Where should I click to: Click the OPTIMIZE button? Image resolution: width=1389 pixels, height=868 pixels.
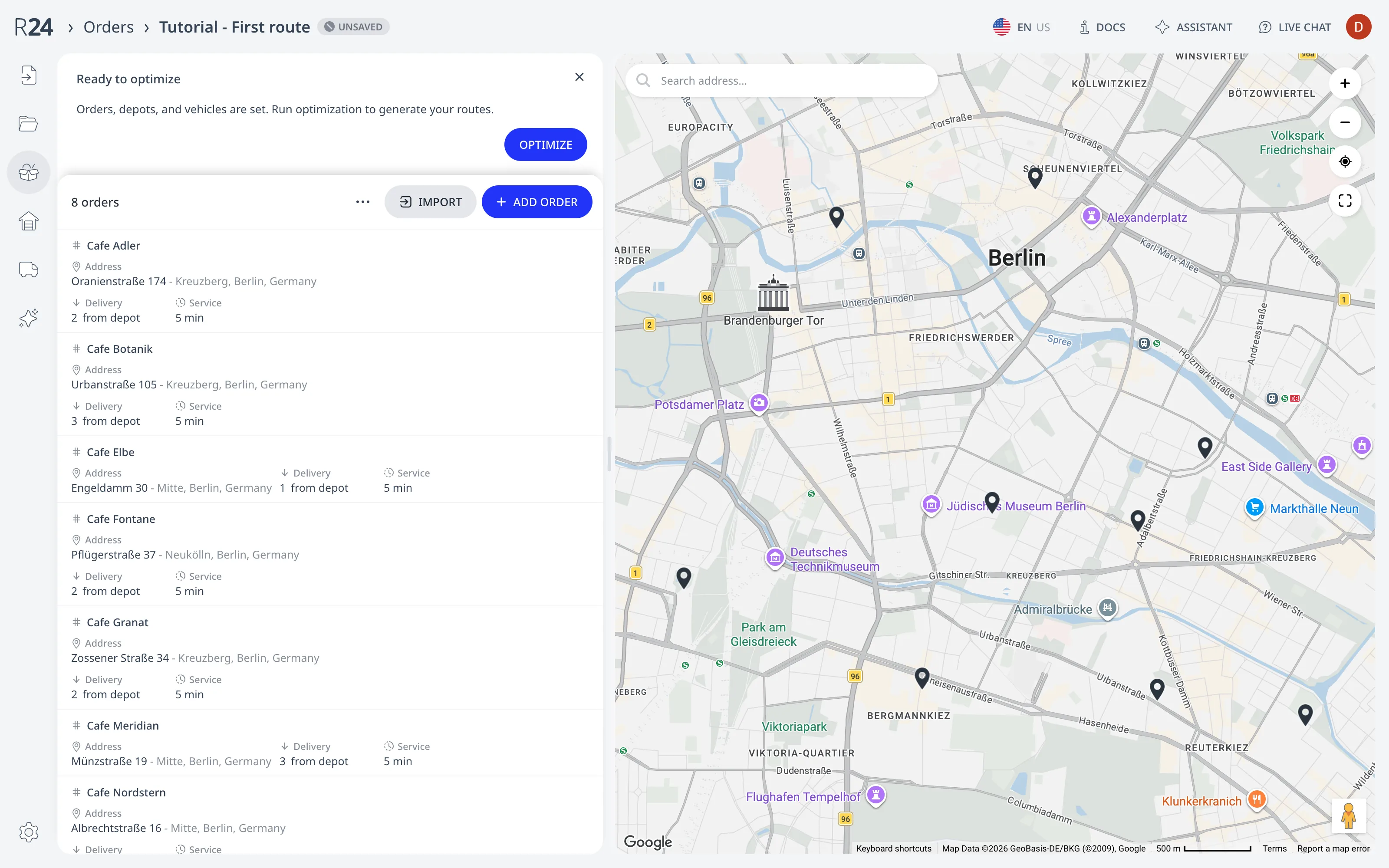(545, 145)
